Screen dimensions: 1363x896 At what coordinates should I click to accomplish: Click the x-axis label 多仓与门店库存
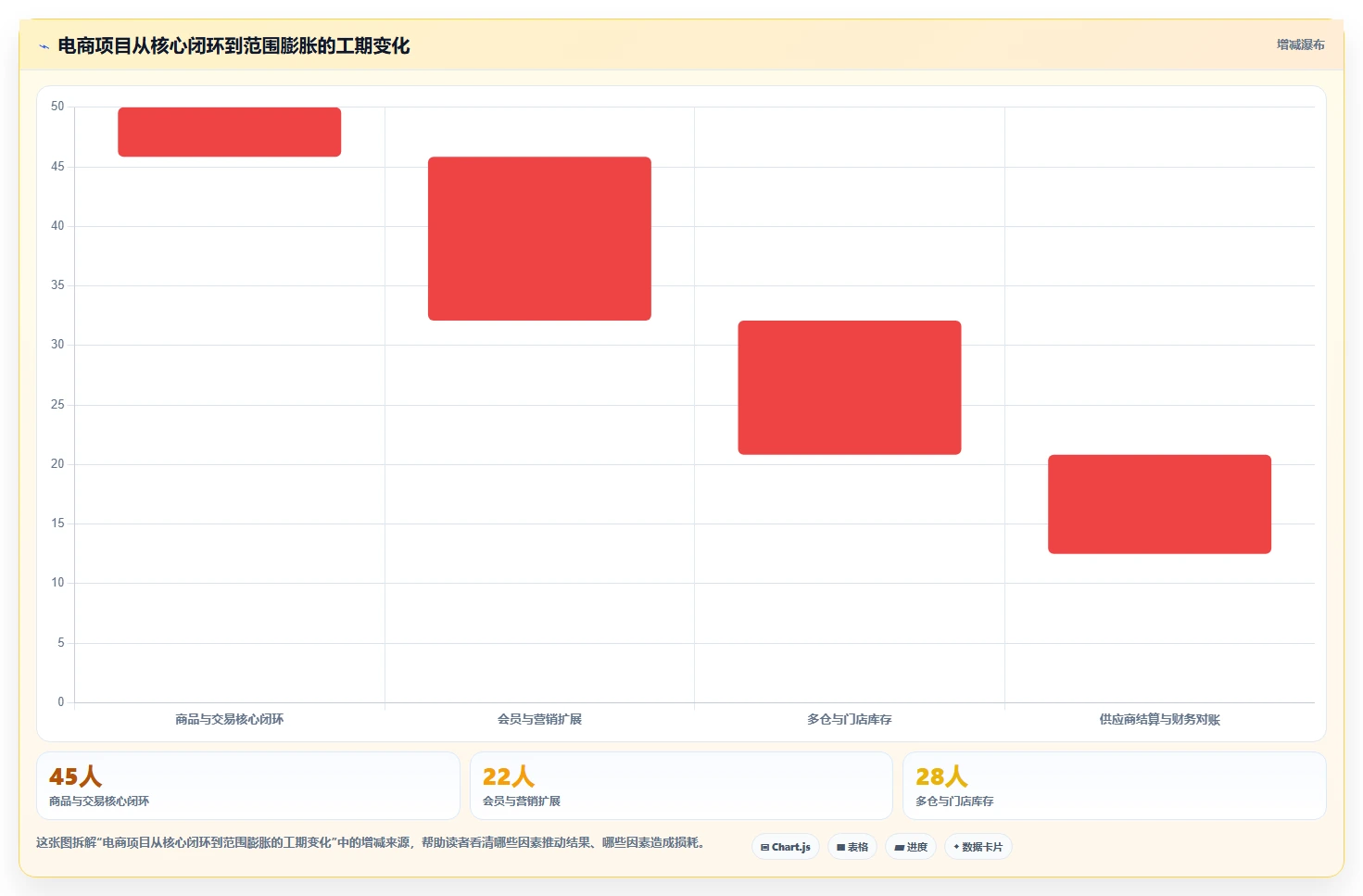point(850,719)
